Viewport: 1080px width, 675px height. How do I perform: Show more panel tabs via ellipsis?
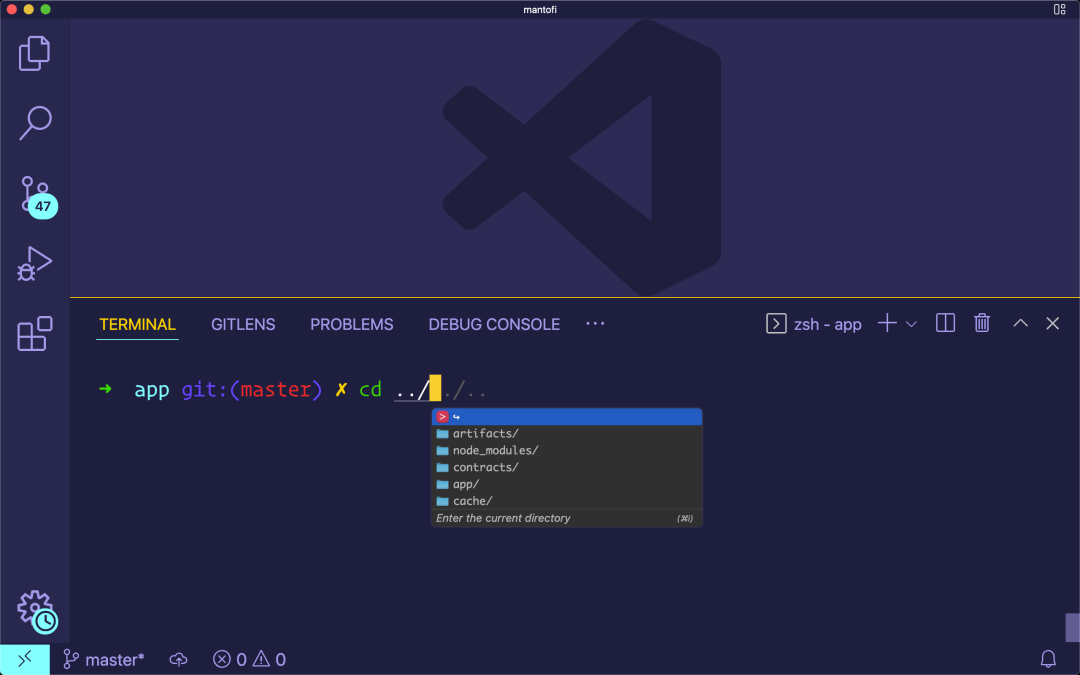pos(595,323)
